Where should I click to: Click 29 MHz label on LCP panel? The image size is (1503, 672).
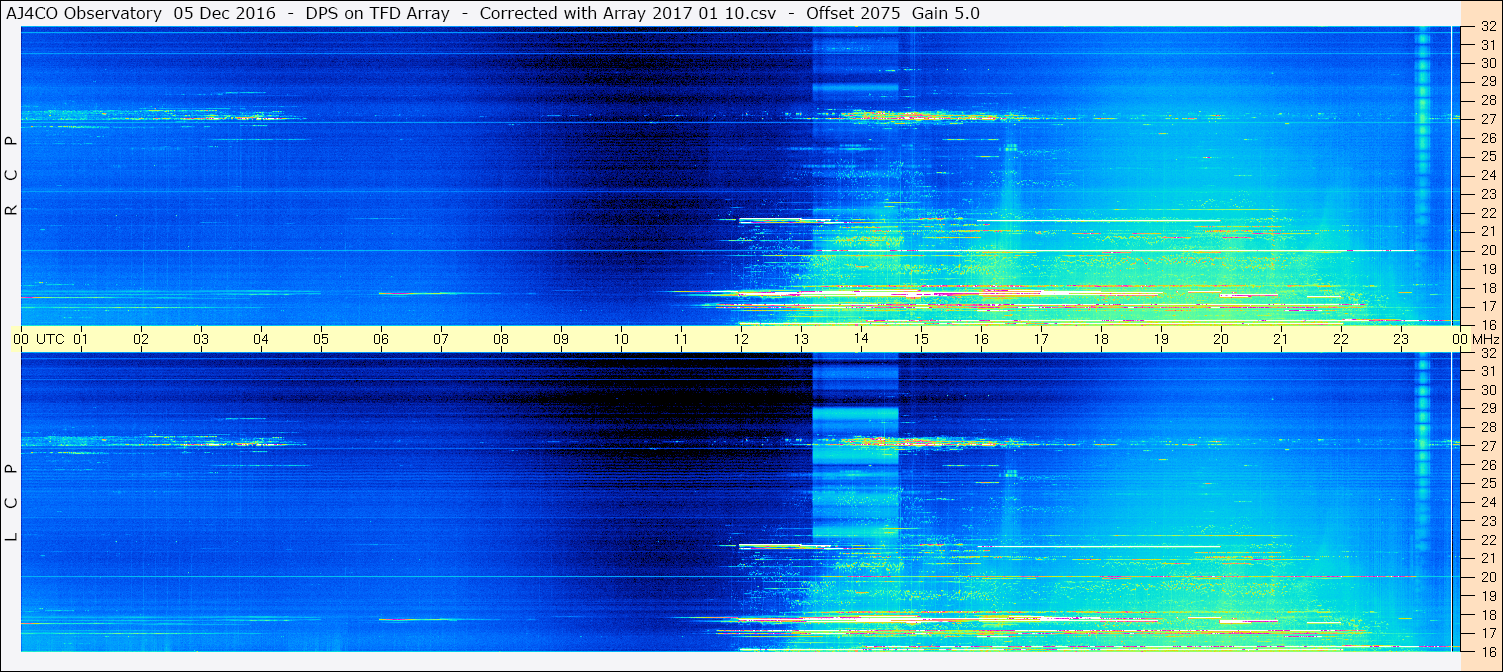tap(1488, 408)
